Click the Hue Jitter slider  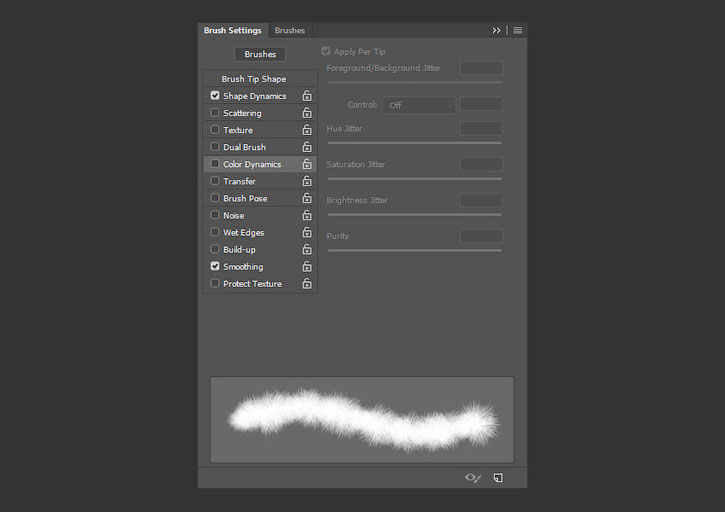[x=415, y=143]
